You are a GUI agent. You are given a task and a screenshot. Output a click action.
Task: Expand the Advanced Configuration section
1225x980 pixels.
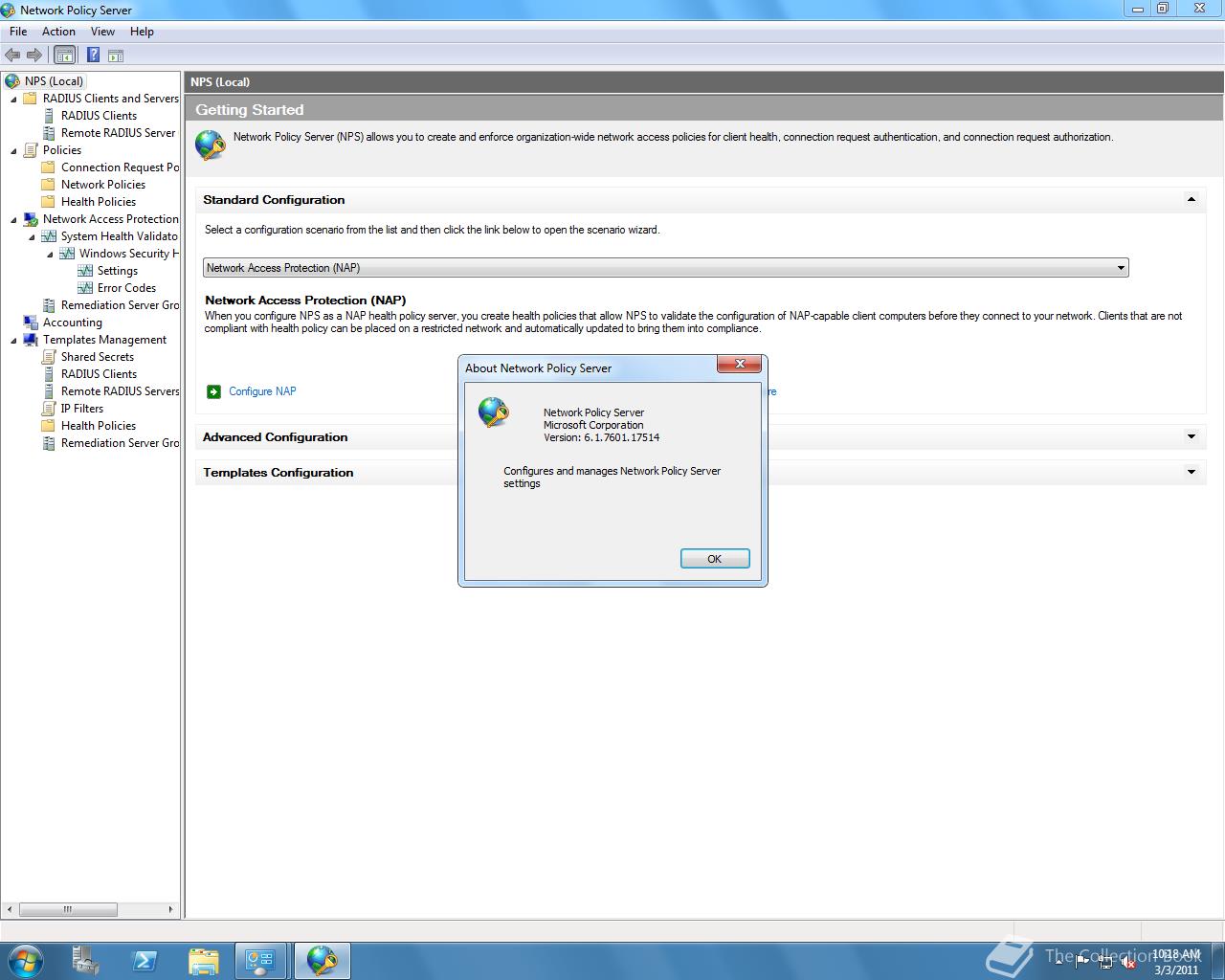pos(1192,437)
